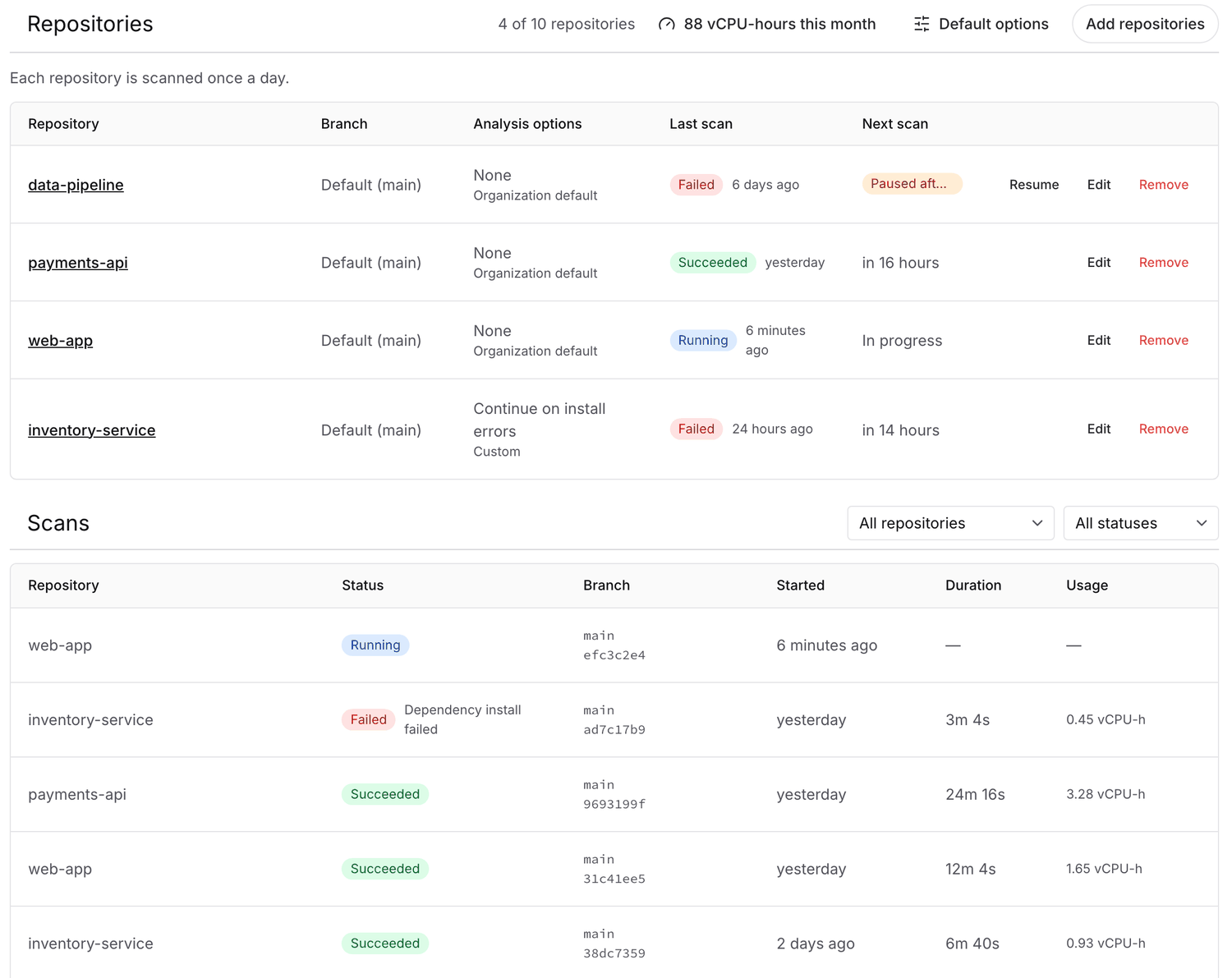Click the '0.93 vCPU-h' usage value
Image resolution: width=1232 pixels, height=978 pixels.
1106,944
